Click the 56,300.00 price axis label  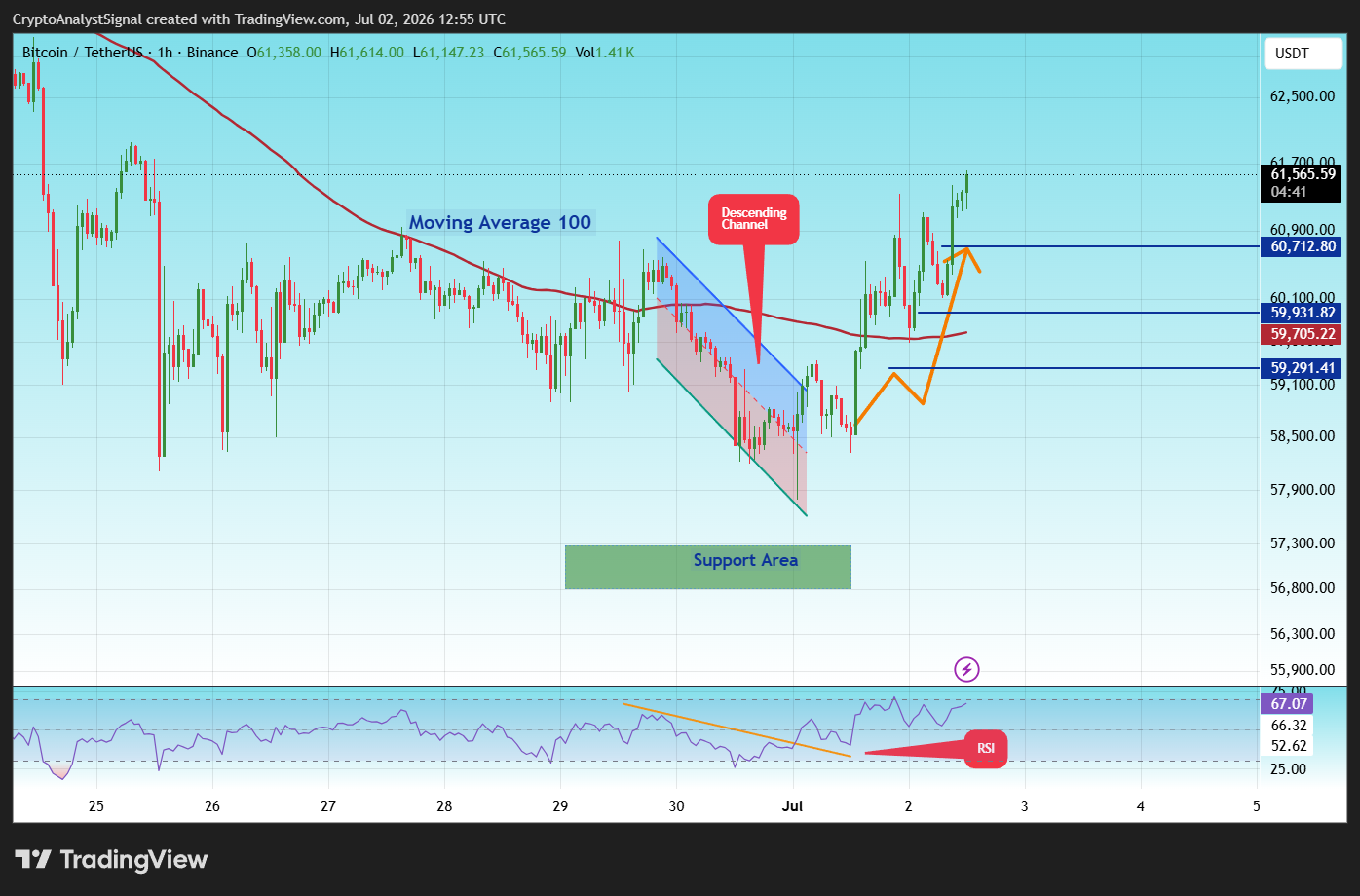click(1302, 634)
